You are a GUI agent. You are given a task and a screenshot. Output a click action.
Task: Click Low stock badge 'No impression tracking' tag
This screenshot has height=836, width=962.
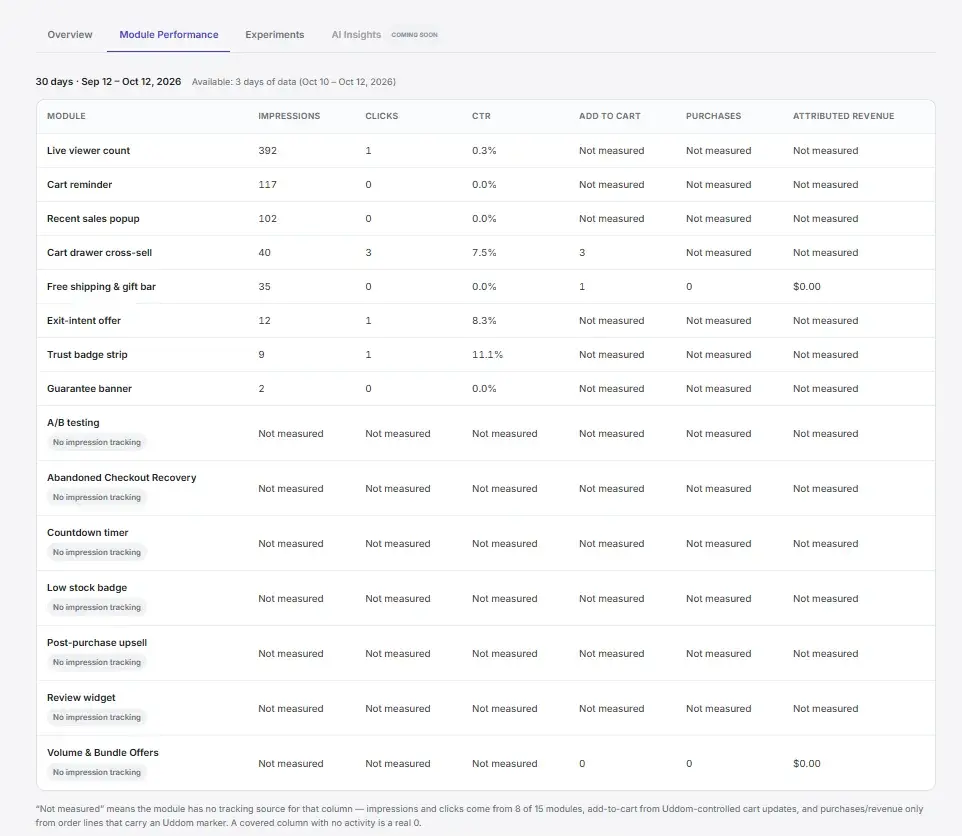[x=96, y=607]
